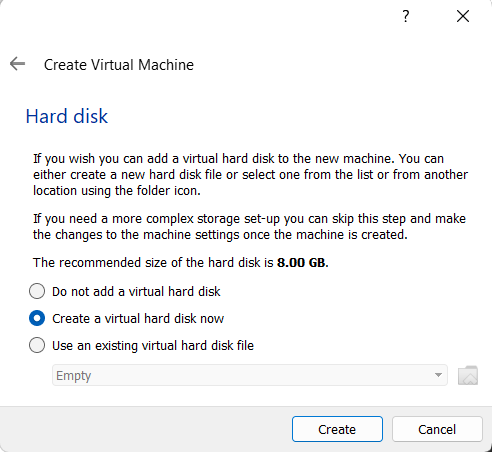Open the Empty hard disk dropdown
The image size is (492, 452).
(250, 375)
